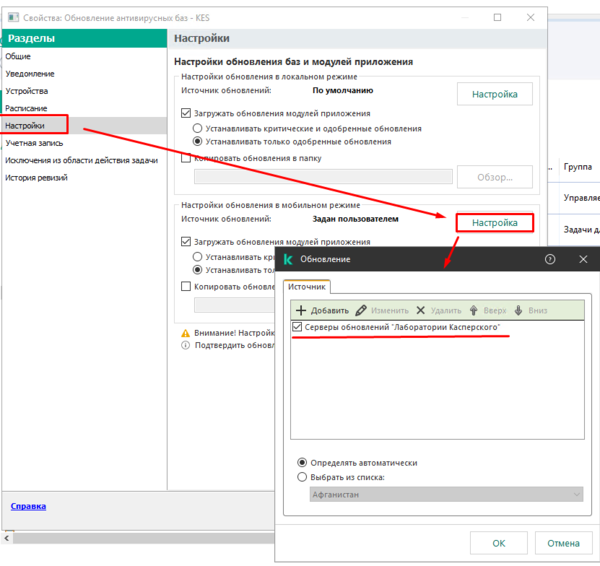This screenshot has width=600, height=566.
Task: Maximize the Свойства window
Action: click(x=497, y=18)
